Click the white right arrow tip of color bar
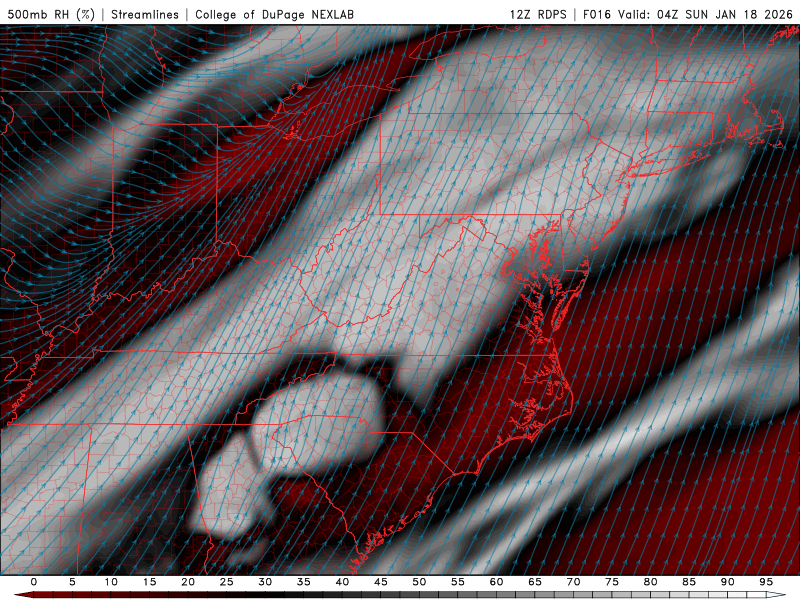The image size is (800, 600). click(777, 595)
